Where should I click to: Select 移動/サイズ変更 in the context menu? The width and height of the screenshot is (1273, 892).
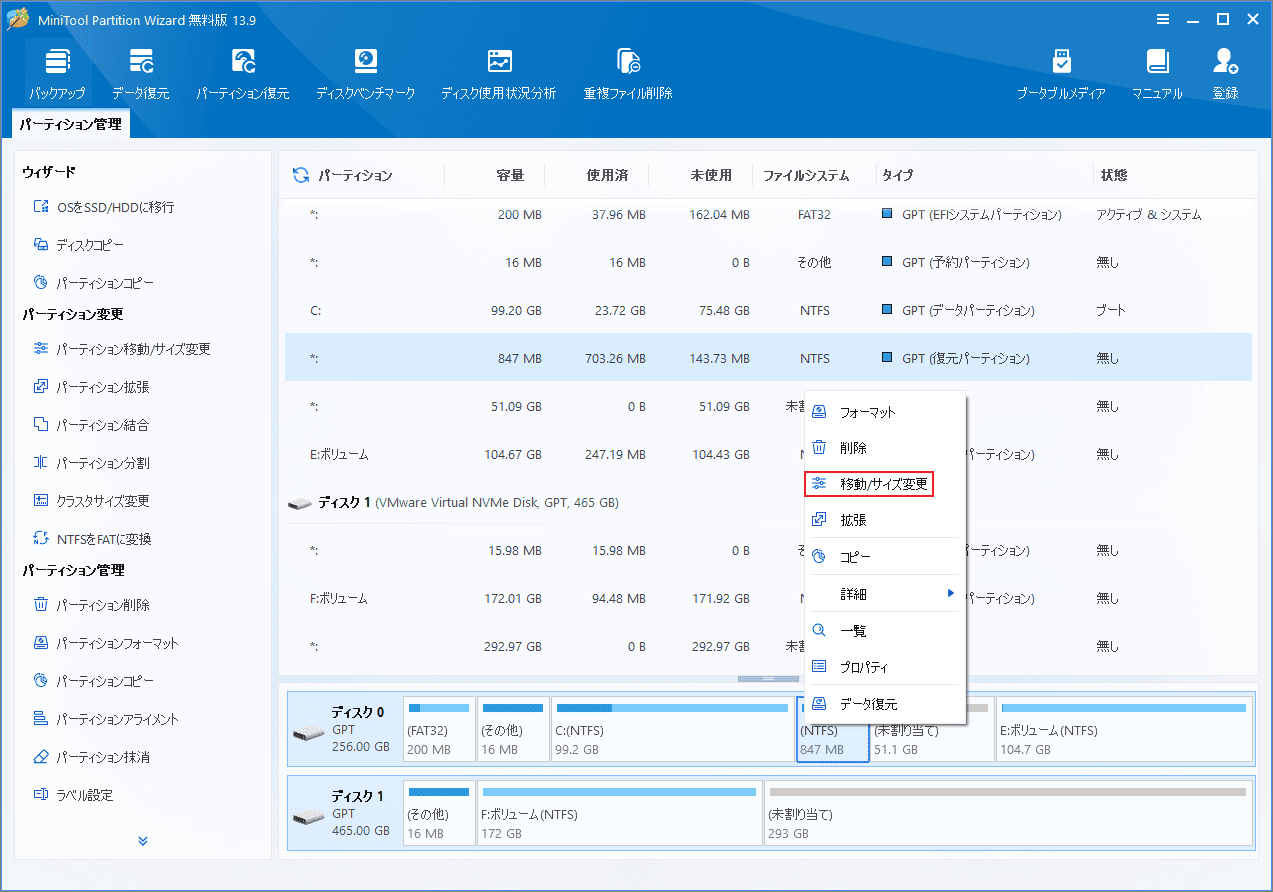(868, 484)
